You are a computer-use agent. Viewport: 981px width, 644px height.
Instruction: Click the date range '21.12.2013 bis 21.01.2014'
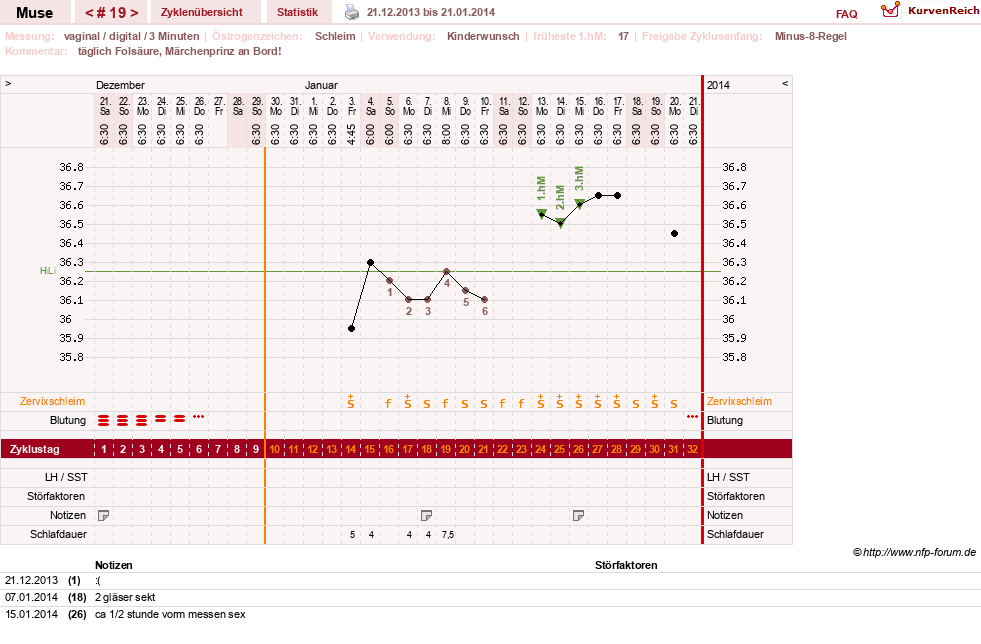click(431, 13)
